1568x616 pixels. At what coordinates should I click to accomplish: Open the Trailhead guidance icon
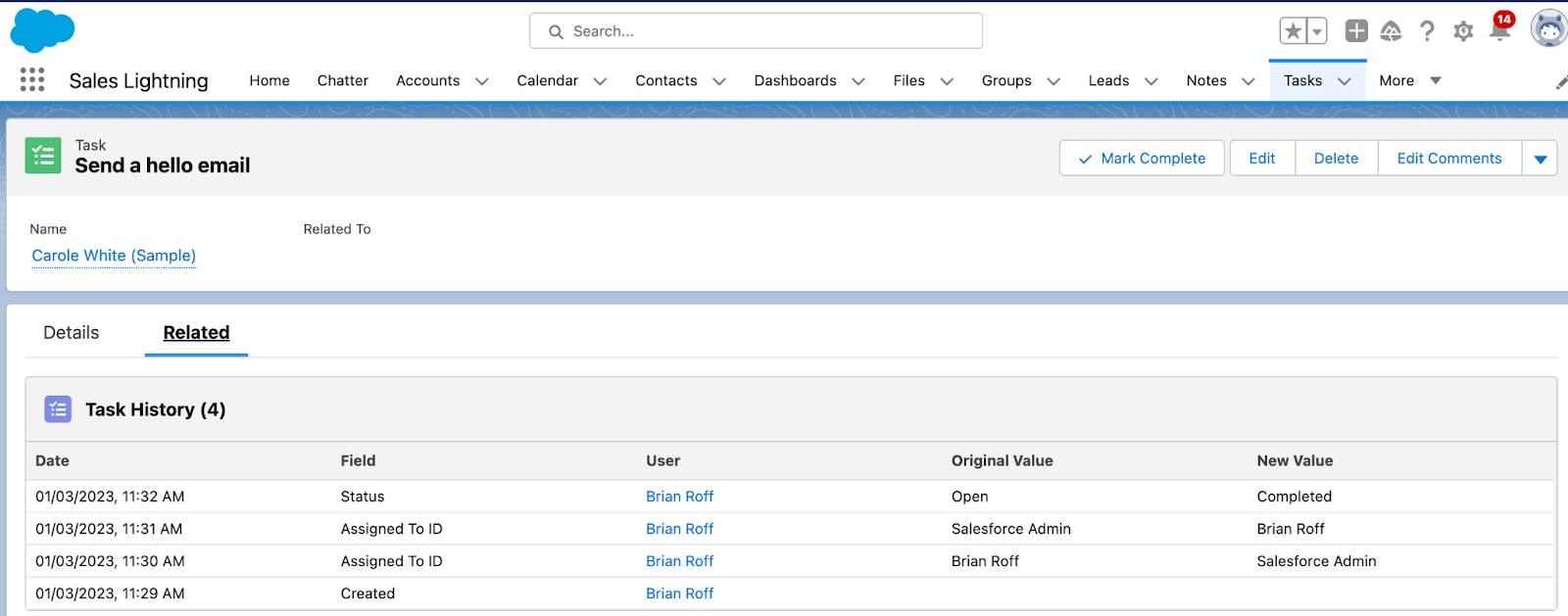tap(1391, 31)
